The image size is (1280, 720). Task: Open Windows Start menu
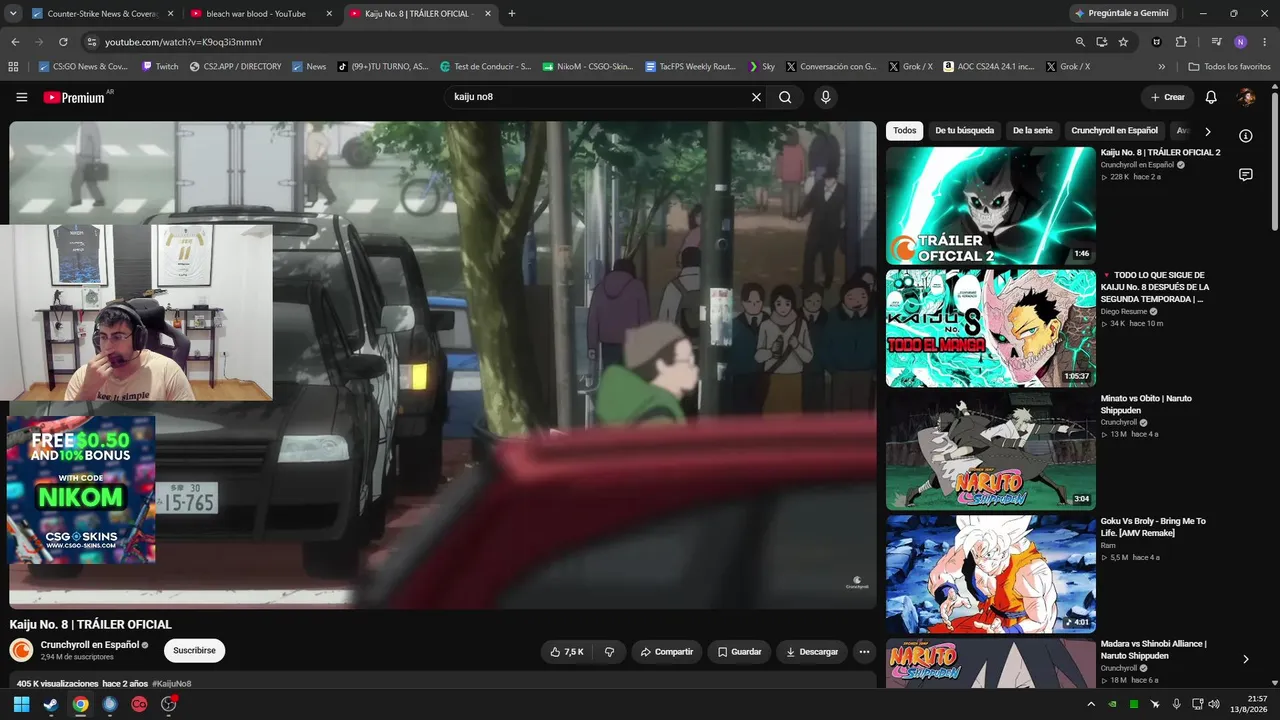[21, 704]
